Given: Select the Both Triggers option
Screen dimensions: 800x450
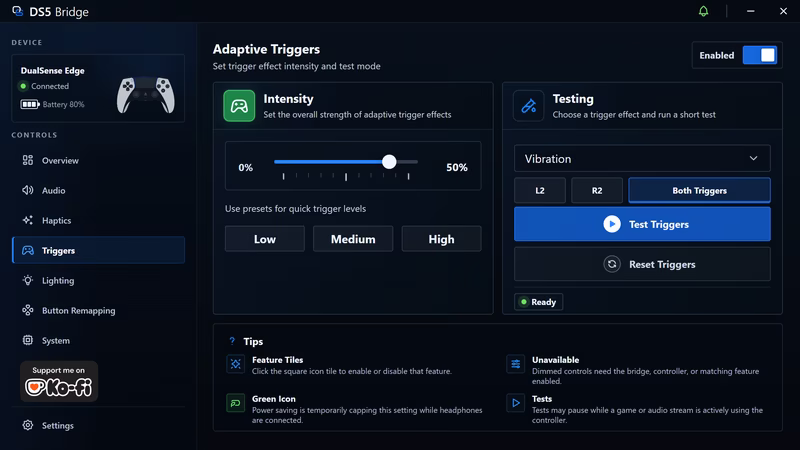Looking at the screenshot, I should coord(699,190).
